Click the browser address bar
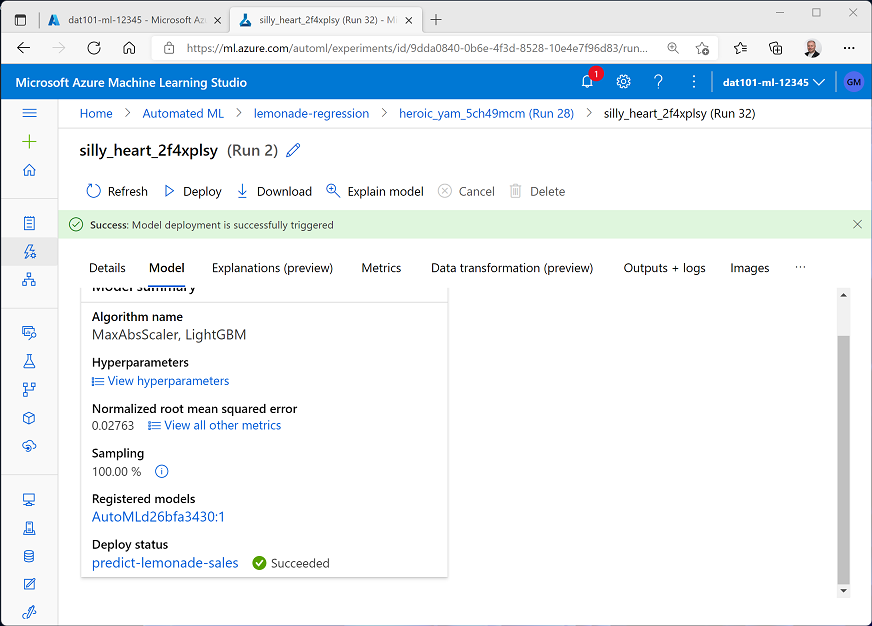This screenshot has height=626, width=872. coord(410,48)
